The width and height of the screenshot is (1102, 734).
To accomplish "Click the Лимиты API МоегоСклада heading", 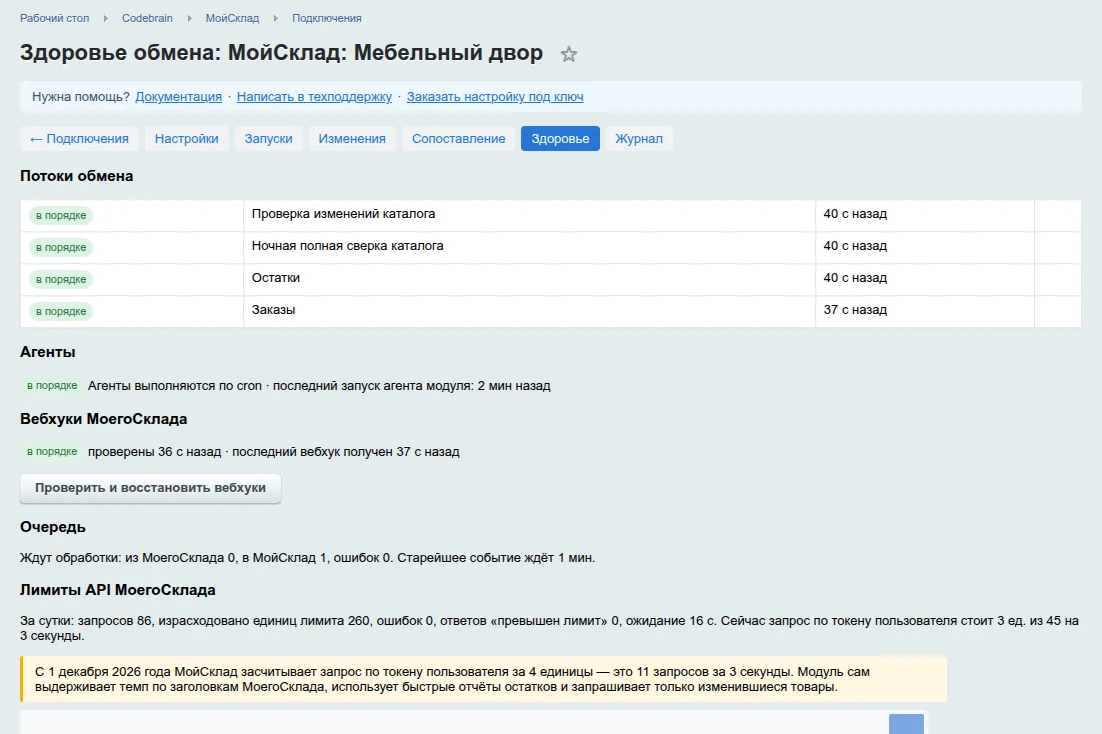I will [x=117, y=590].
